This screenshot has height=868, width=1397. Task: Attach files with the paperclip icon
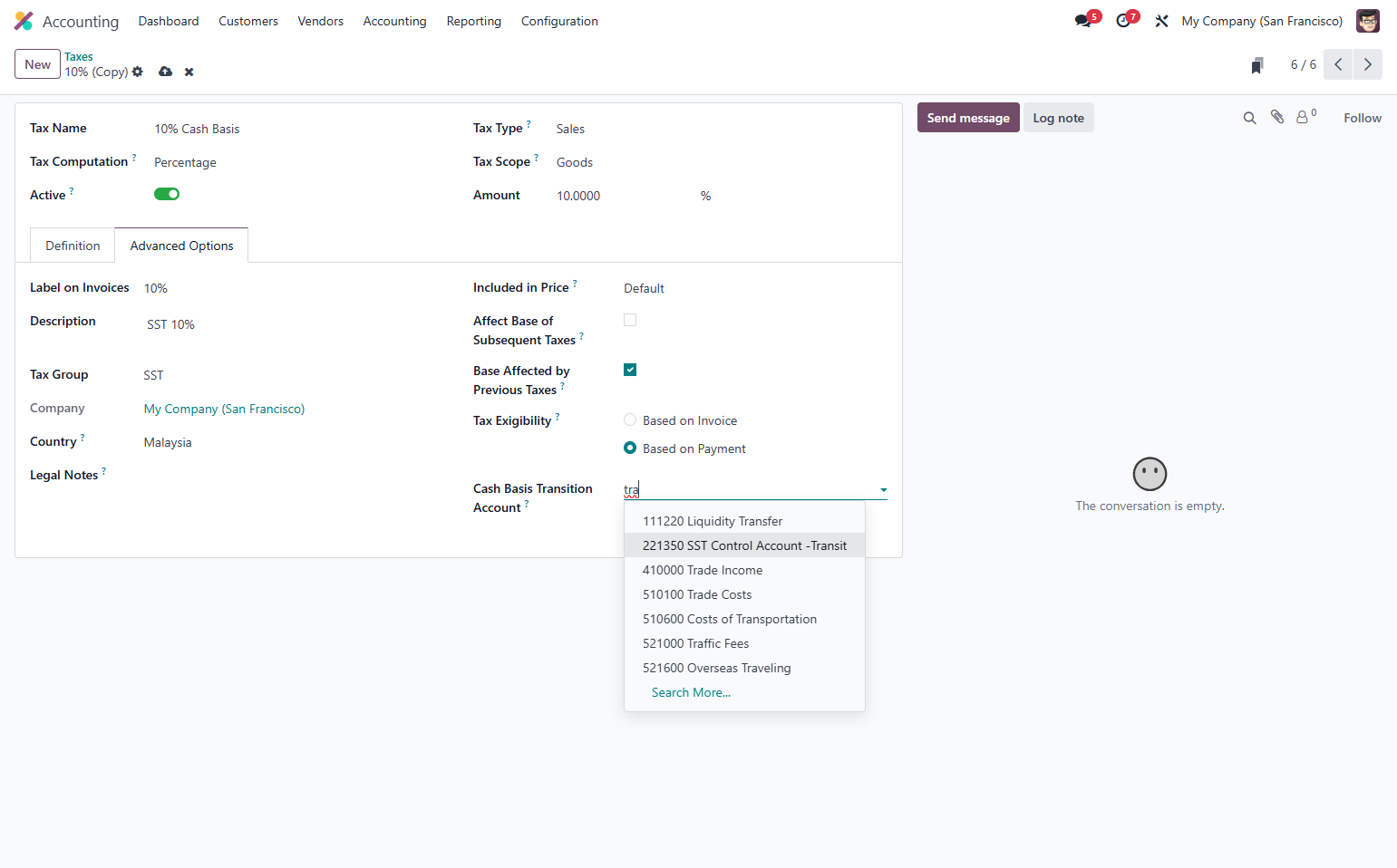coord(1277,117)
